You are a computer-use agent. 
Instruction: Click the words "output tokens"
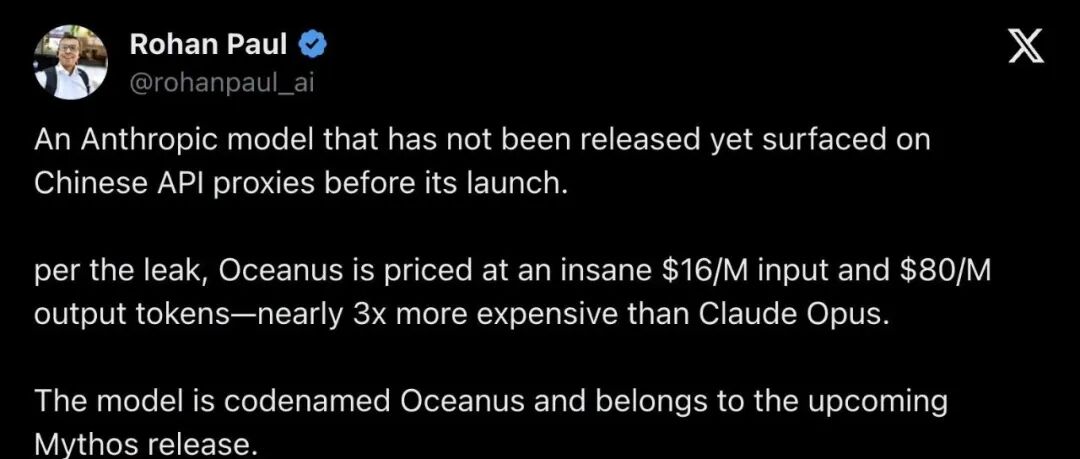pos(121,315)
